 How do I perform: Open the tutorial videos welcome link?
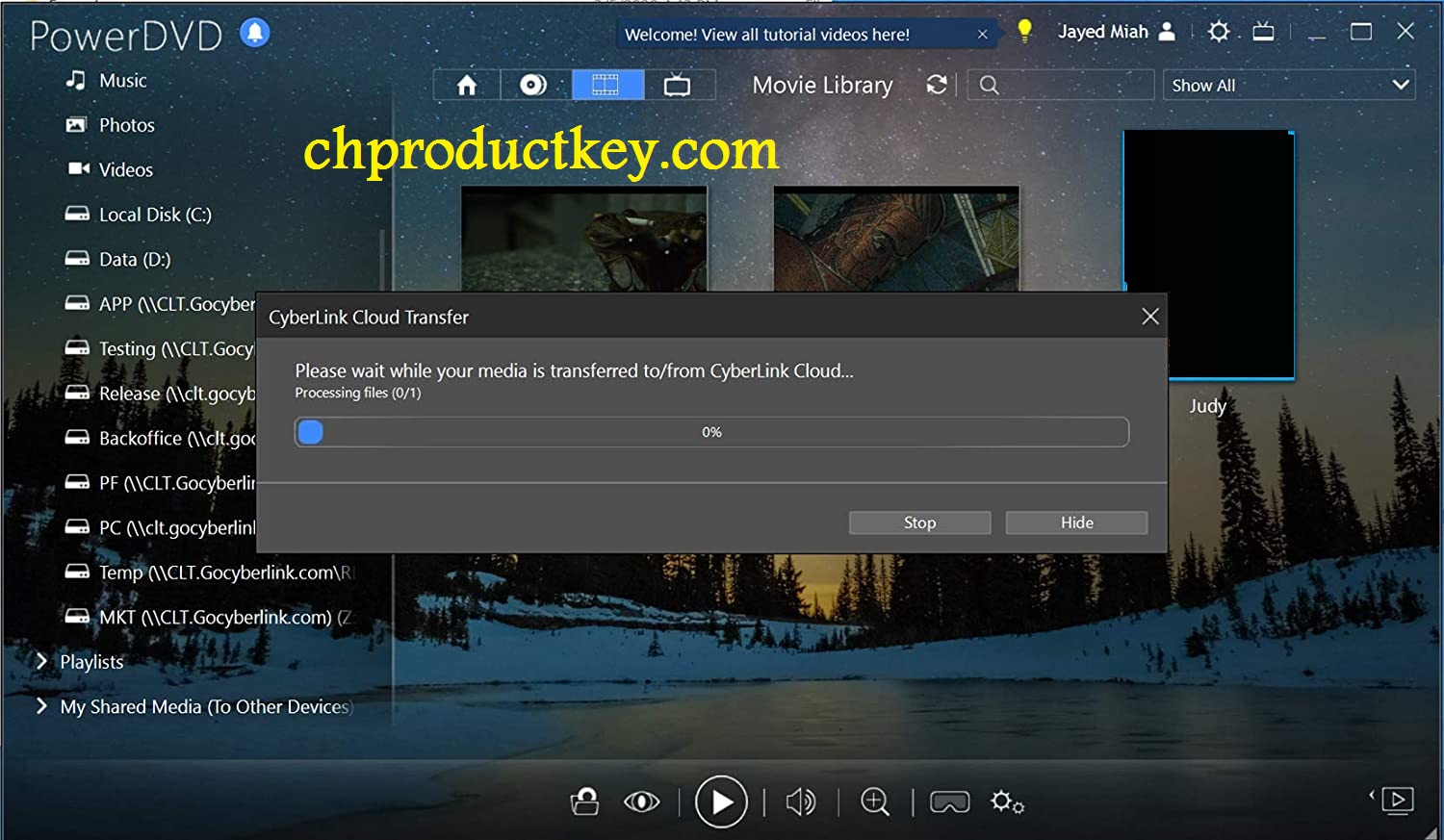tap(767, 35)
